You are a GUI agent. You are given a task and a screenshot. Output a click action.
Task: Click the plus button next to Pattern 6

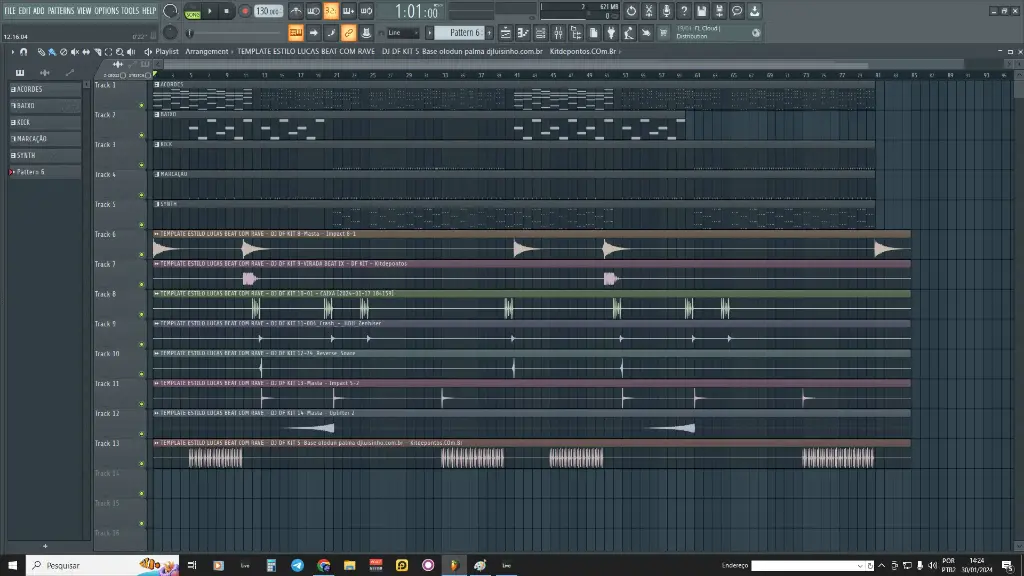489,33
